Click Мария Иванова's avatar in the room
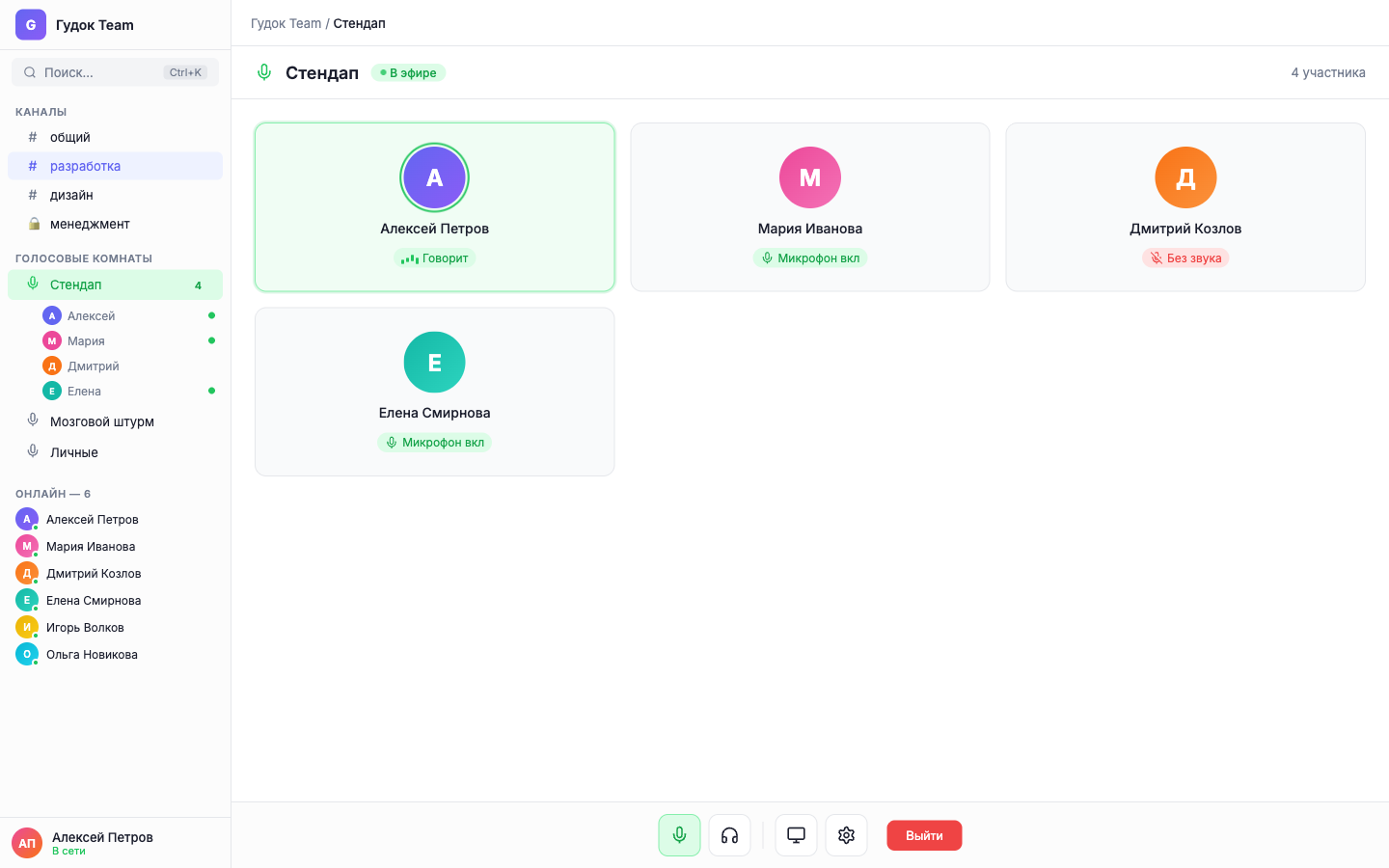The width and height of the screenshot is (1389, 868). click(x=809, y=177)
